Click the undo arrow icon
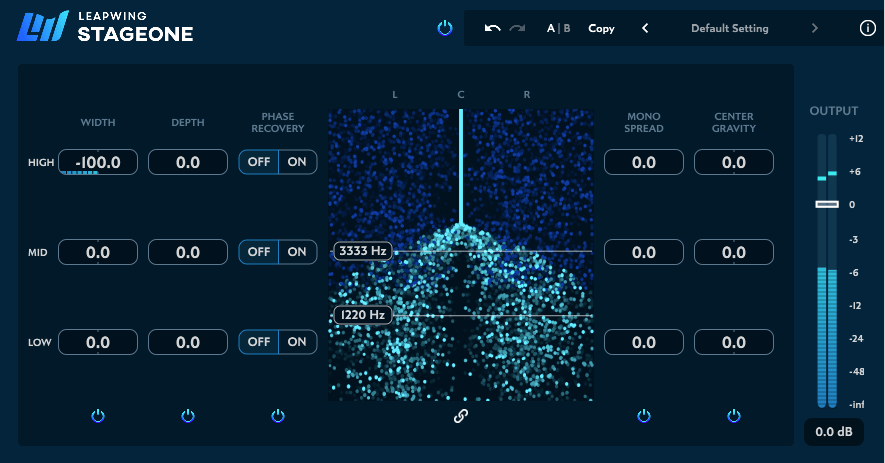This screenshot has height=463, width=885. [x=492, y=28]
